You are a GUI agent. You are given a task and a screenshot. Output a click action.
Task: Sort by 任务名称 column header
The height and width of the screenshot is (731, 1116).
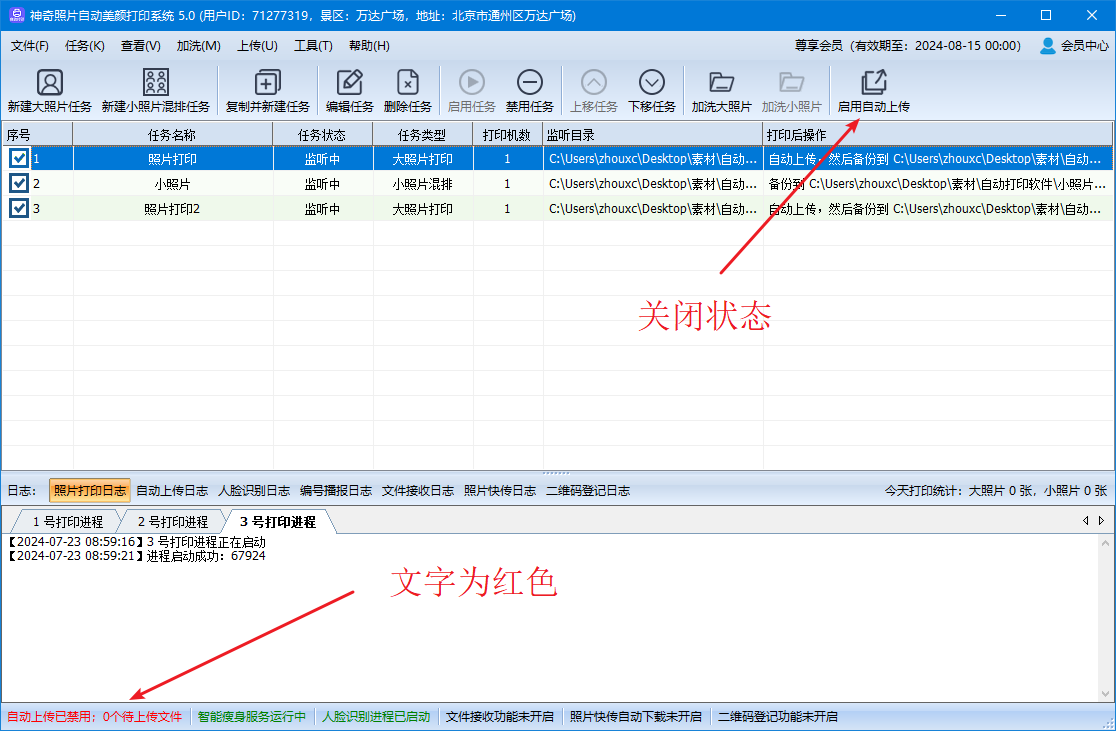click(172, 135)
